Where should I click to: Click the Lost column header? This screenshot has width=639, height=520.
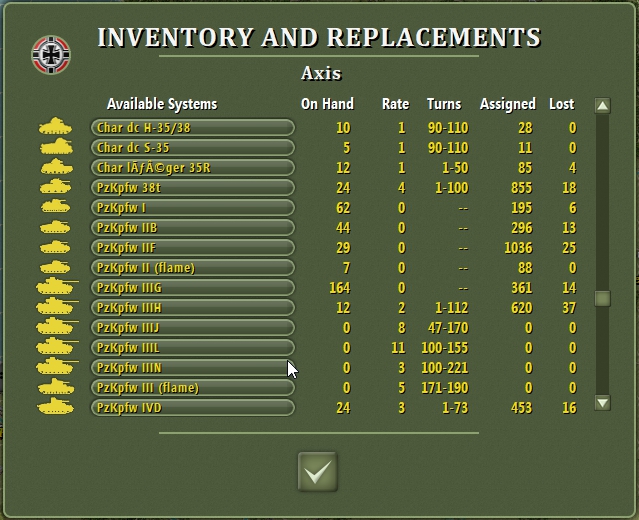[562, 104]
